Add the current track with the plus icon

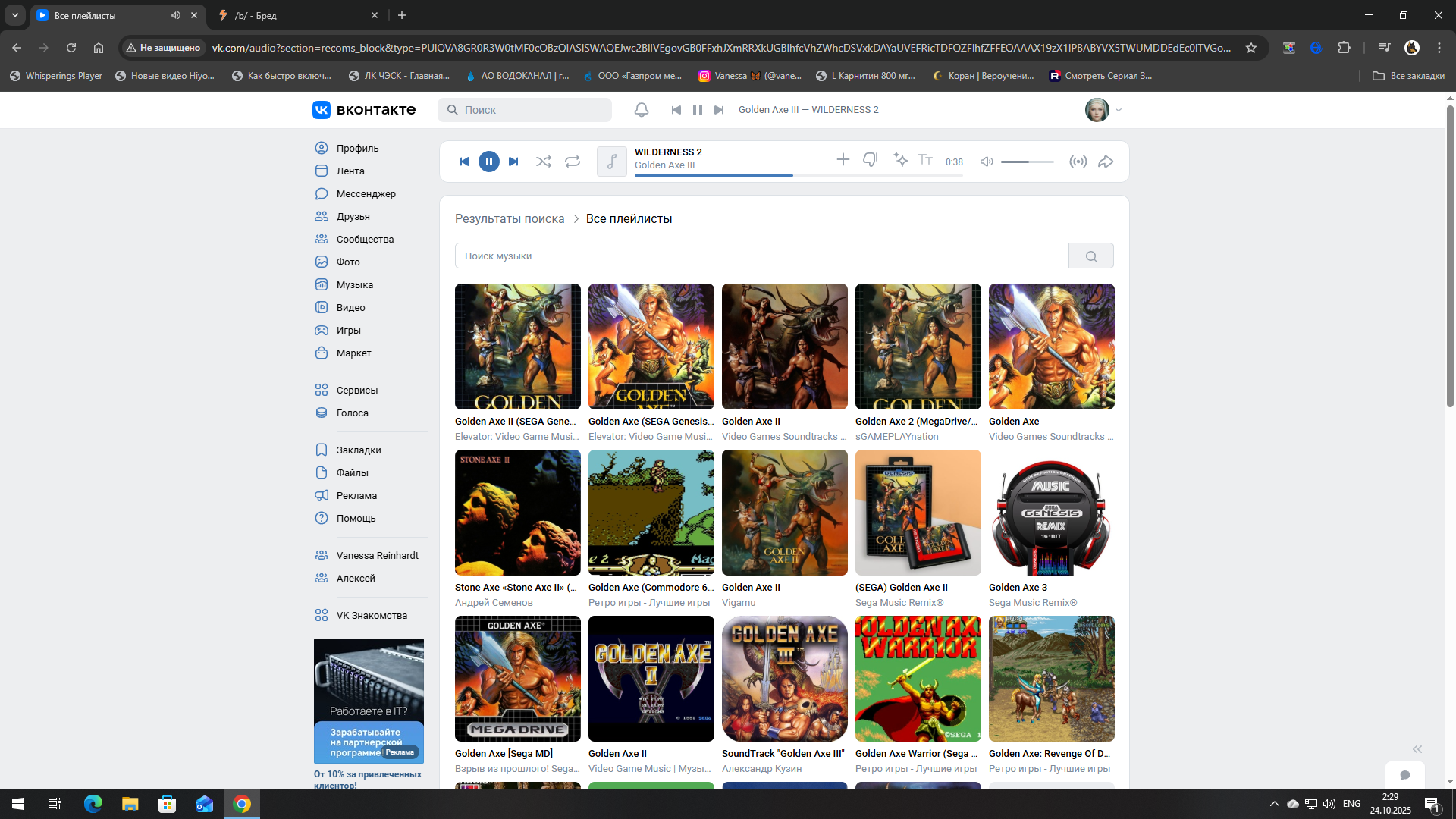pos(843,159)
